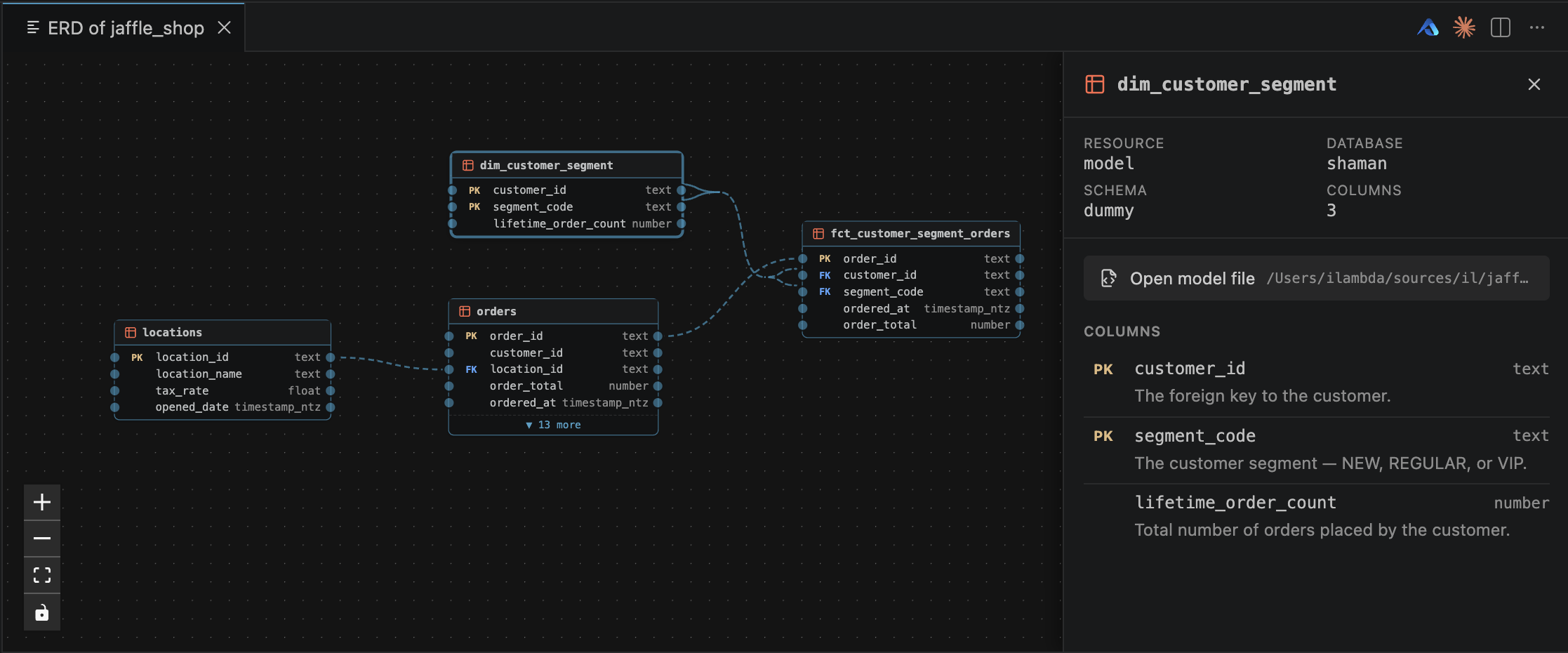Zoom out of the ERD canvas
This screenshot has width=1568, height=653.
[x=42, y=539]
